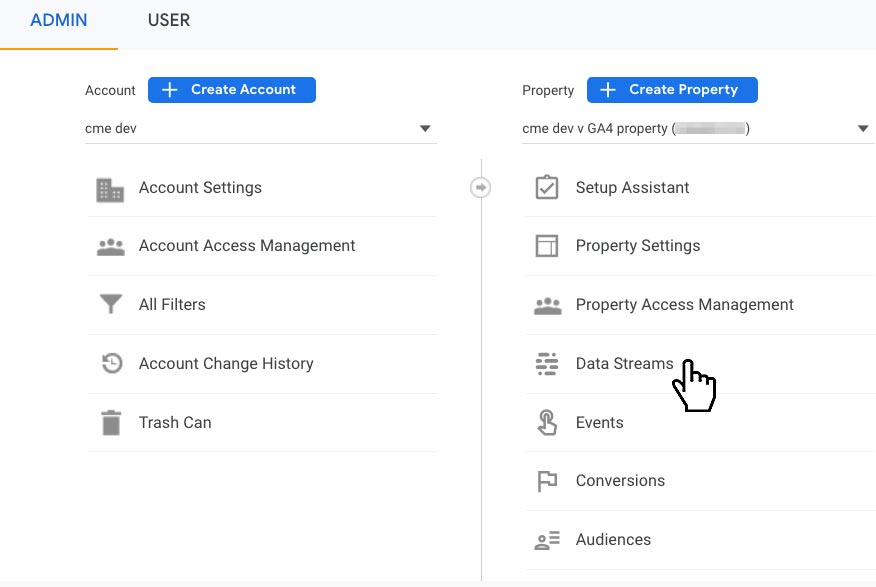
Task: Click plus icon in Create Account button
Action: point(169,90)
